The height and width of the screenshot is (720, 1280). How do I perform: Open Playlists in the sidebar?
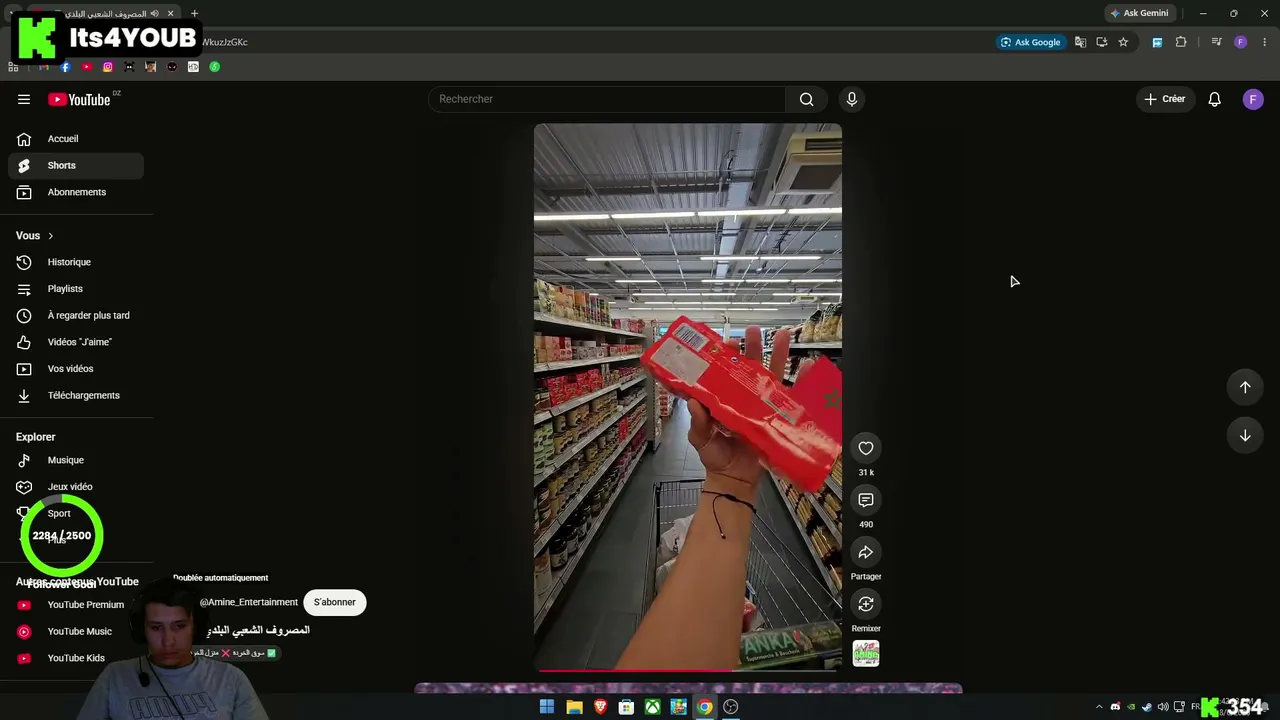click(76, 289)
